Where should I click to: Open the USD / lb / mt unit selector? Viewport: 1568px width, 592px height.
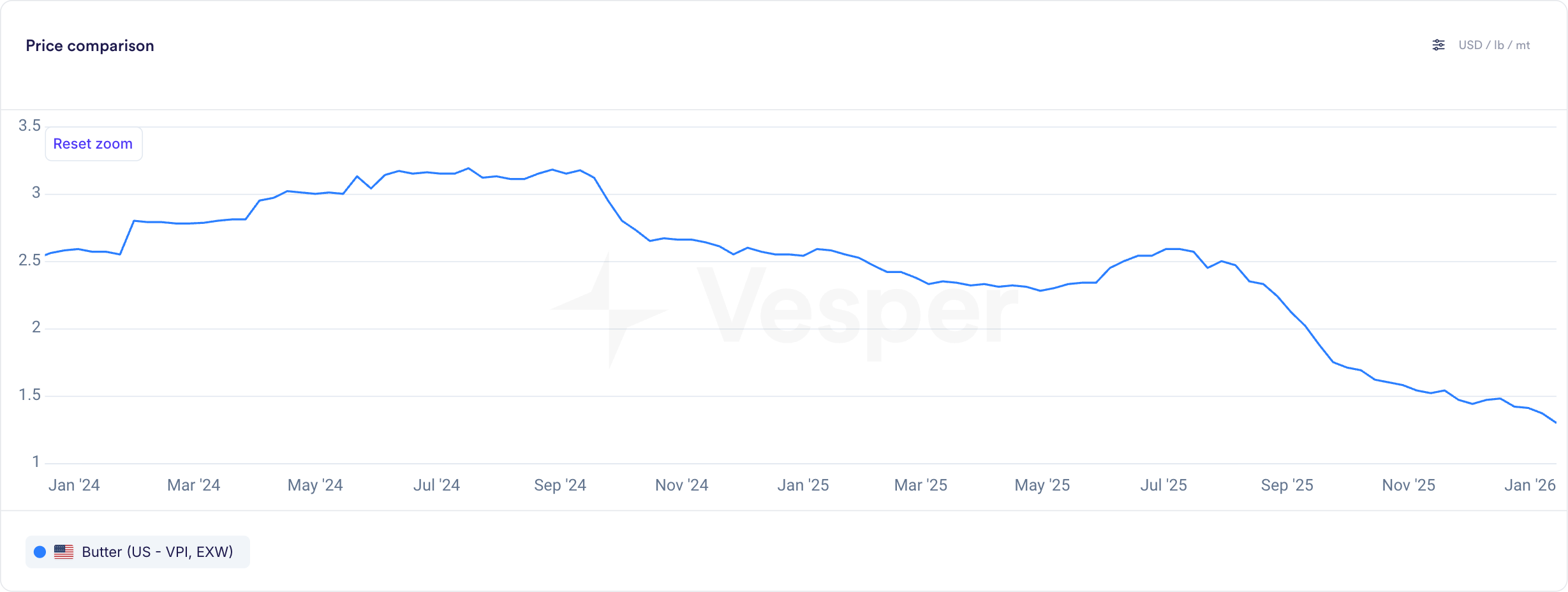(1494, 45)
